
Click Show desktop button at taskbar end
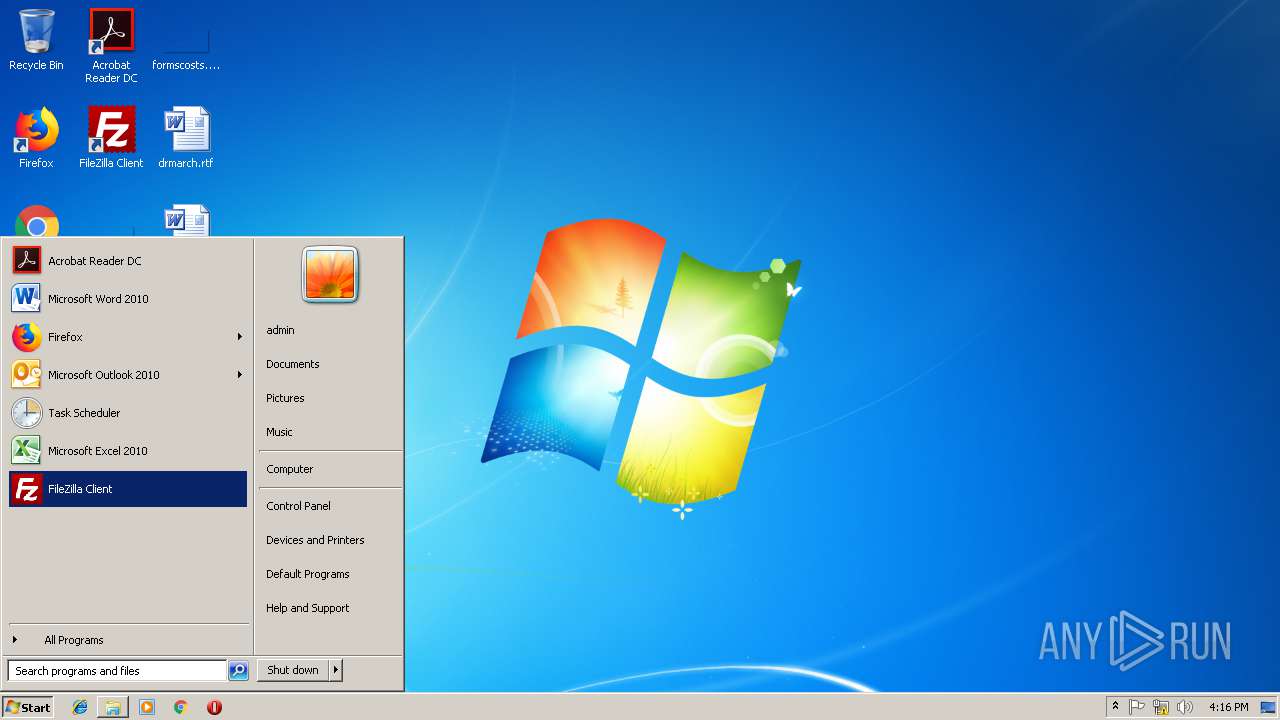tap(1269, 707)
